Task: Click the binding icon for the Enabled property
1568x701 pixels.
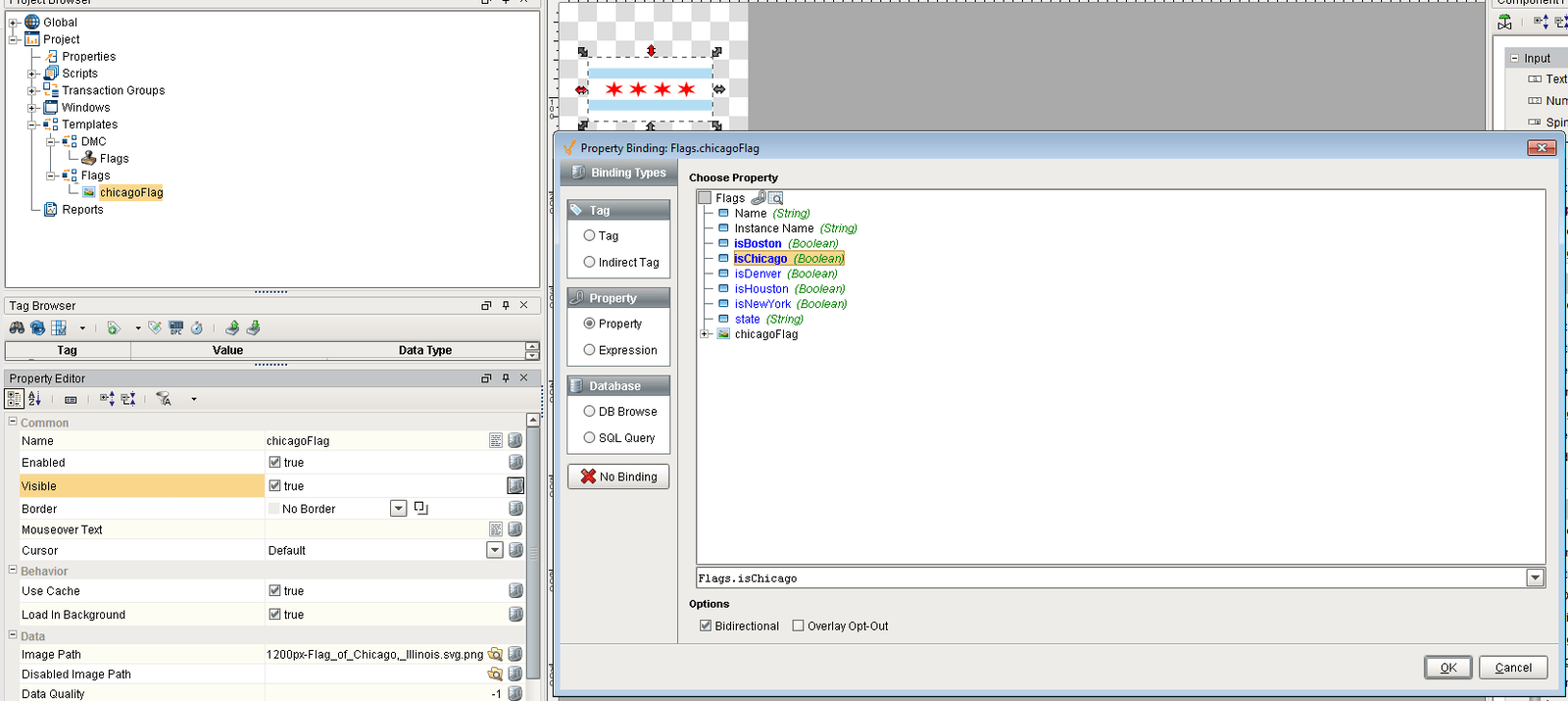Action: click(x=515, y=462)
